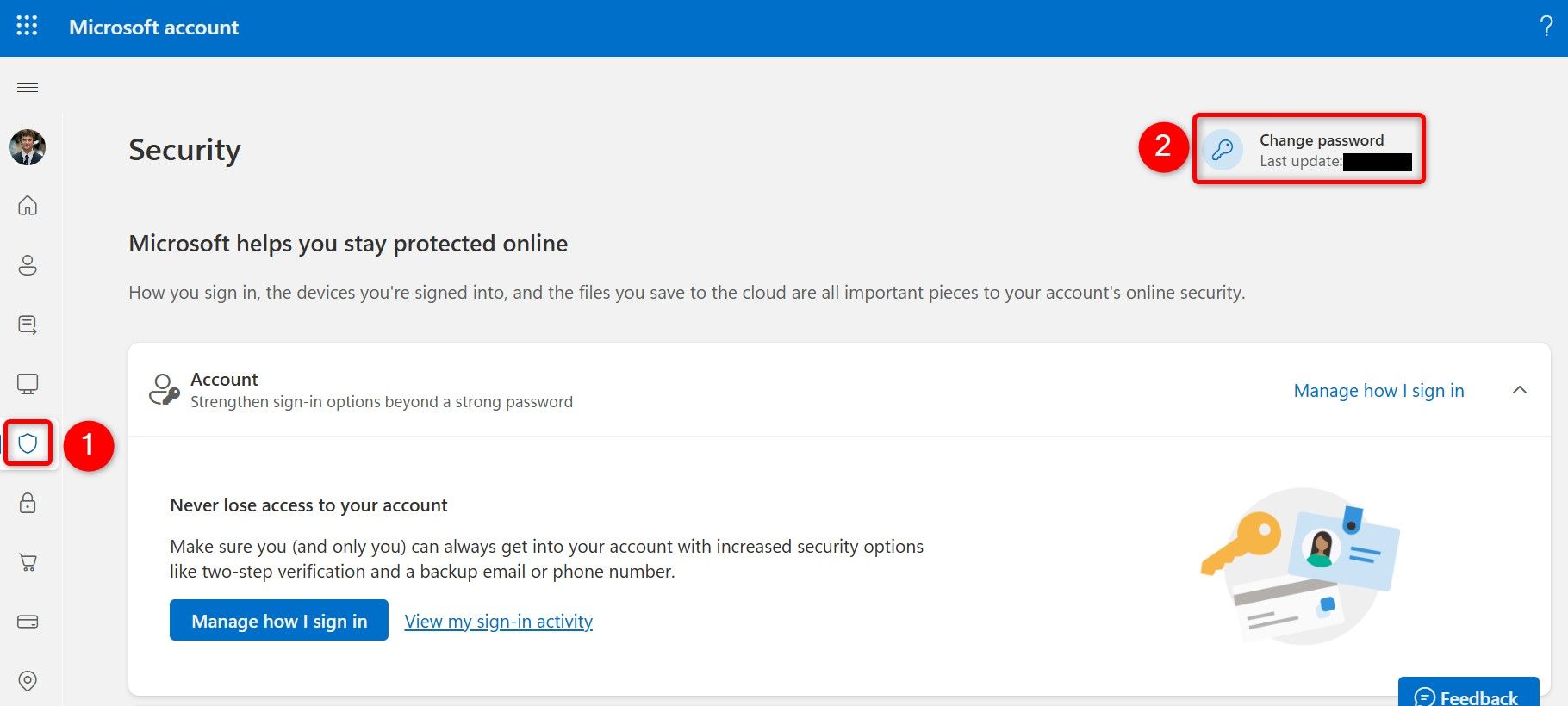Click the Change password text
This screenshot has height=706, width=1568.
click(x=1322, y=140)
